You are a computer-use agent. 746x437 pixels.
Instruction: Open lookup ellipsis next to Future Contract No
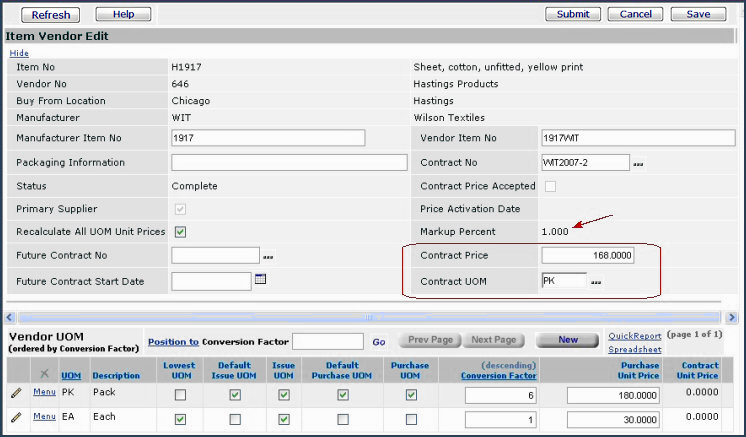coord(268,257)
